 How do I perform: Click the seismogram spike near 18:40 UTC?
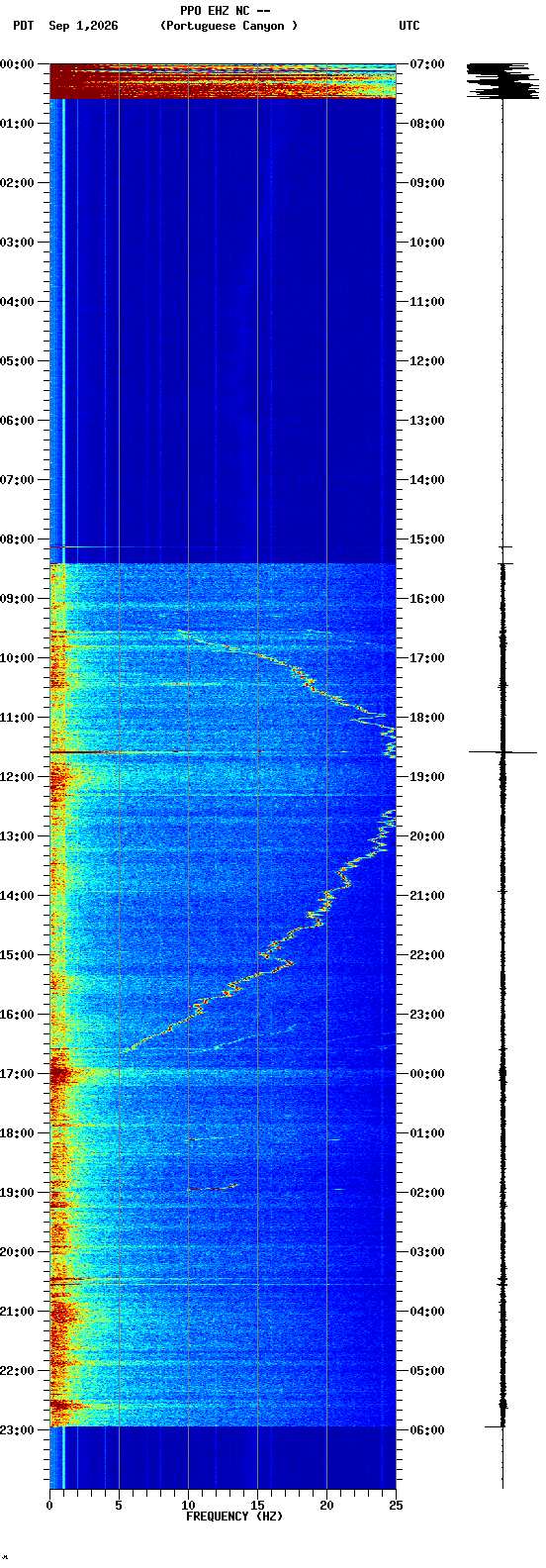[x=503, y=752]
